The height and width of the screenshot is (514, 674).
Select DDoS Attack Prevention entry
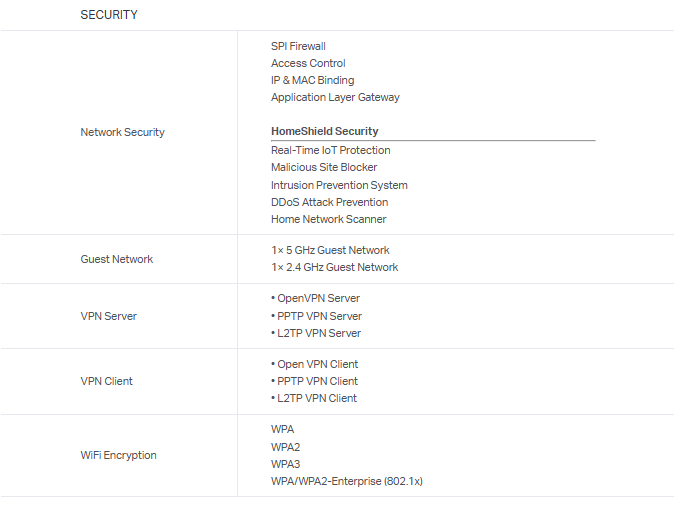coord(329,202)
